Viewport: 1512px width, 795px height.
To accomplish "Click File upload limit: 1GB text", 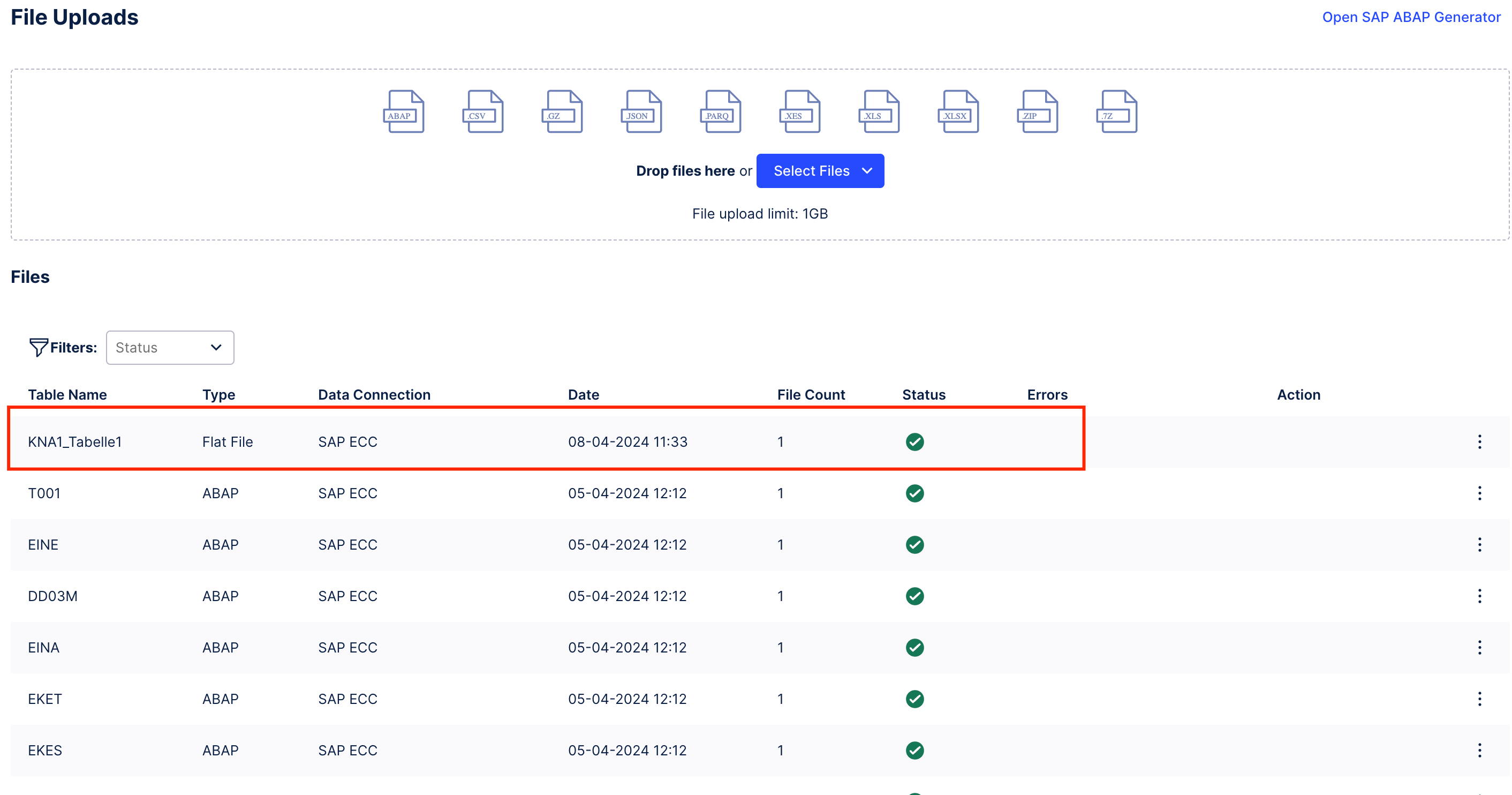I will [760, 214].
